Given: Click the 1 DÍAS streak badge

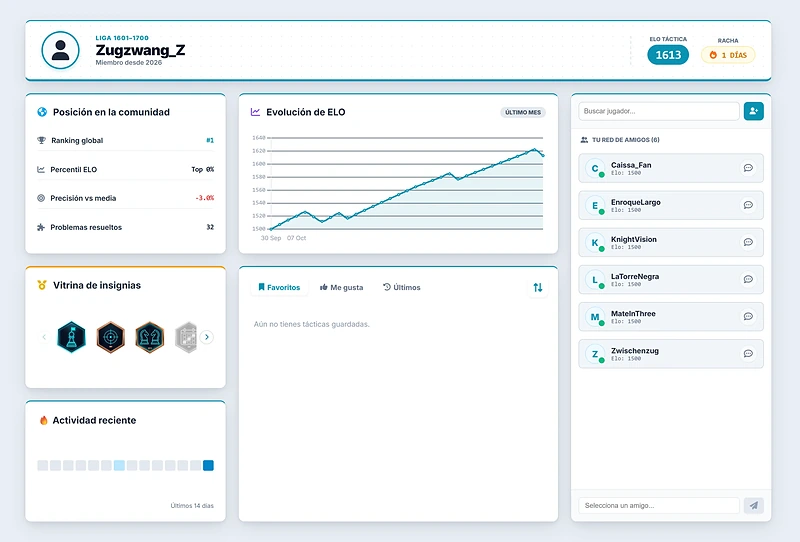Looking at the screenshot, I should point(728,55).
